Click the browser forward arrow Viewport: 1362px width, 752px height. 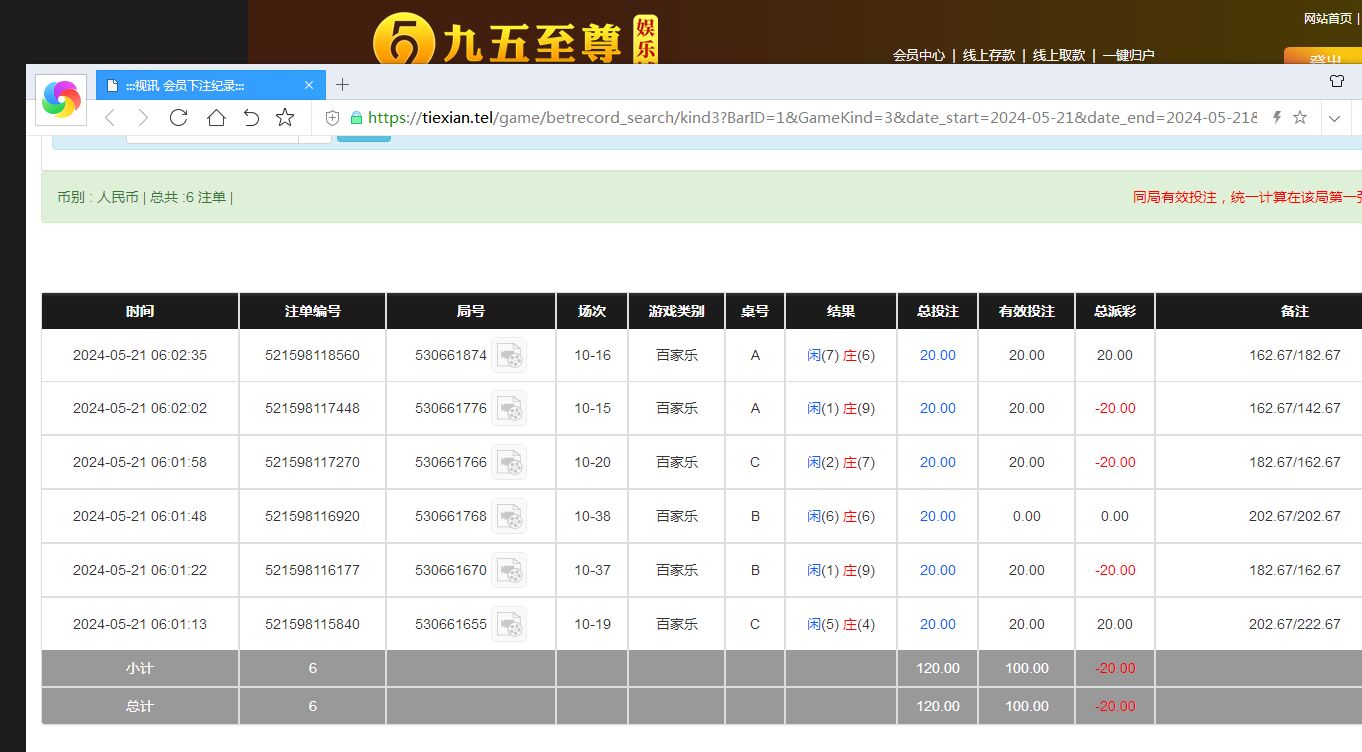click(143, 118)
